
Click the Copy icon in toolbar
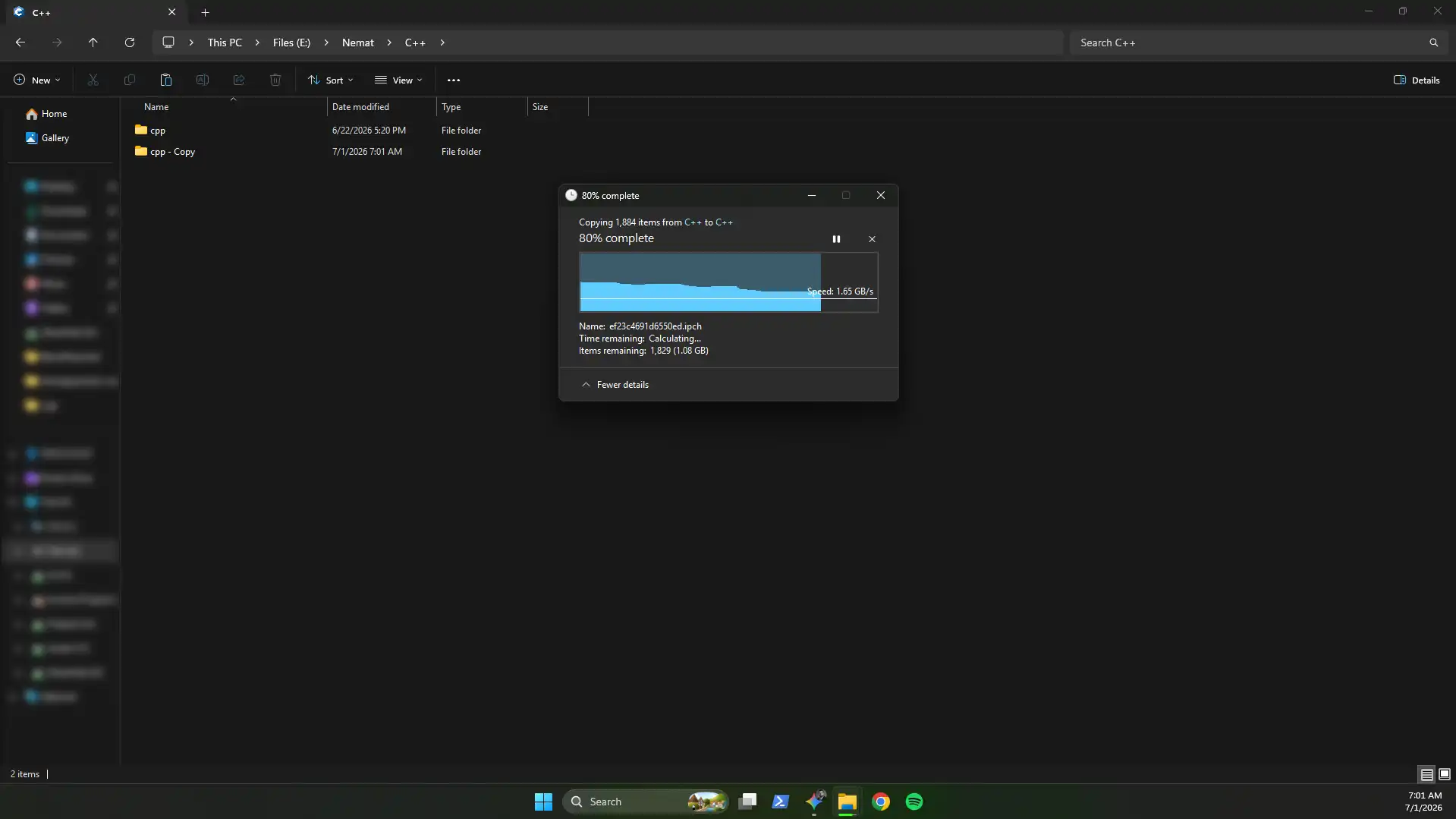coord(130,80)
